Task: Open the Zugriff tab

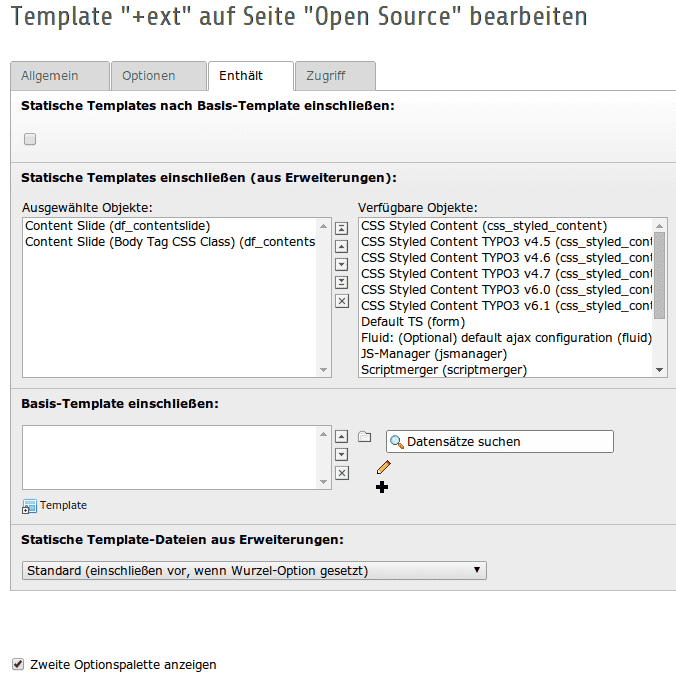Action: [x=335, y=76]
